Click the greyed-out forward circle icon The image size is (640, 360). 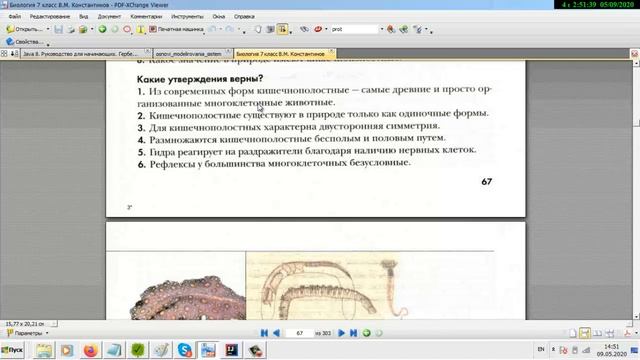(115, 29)
